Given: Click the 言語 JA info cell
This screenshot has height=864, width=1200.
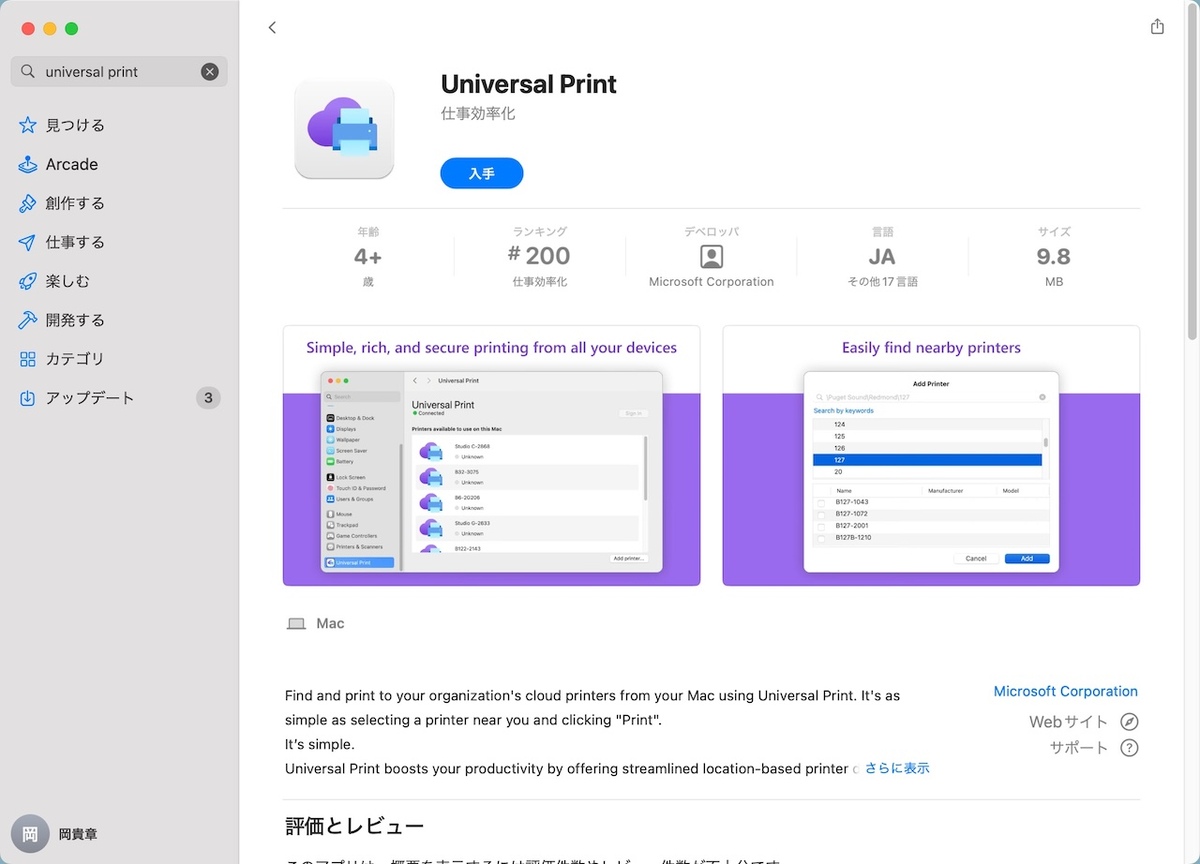Looking at the screenshot, I should click(x=882, y=257).
